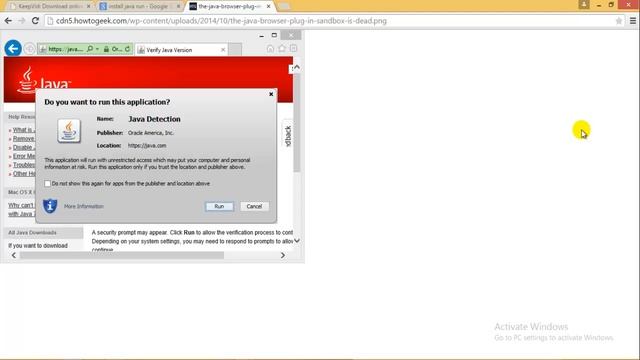
Task: Bookmark this page with the star icon
Action: pos(619,21)
